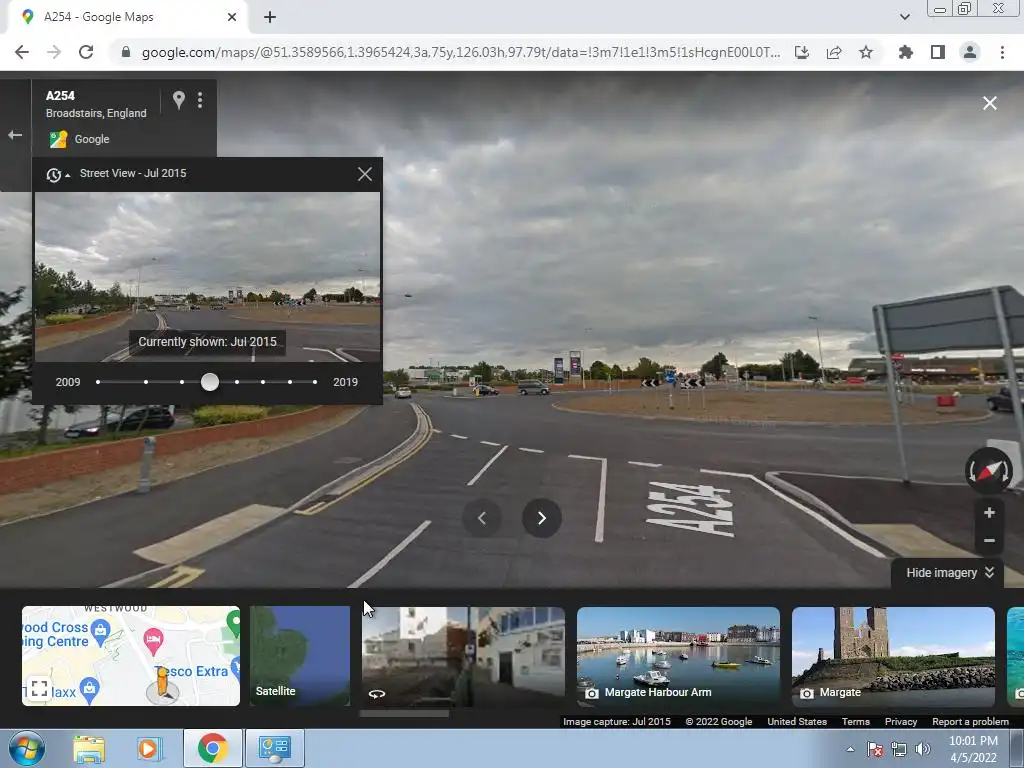Screen dimensions: 1024x768
Task: Bookmark this page with the star icon
Action: coord(866,52)
